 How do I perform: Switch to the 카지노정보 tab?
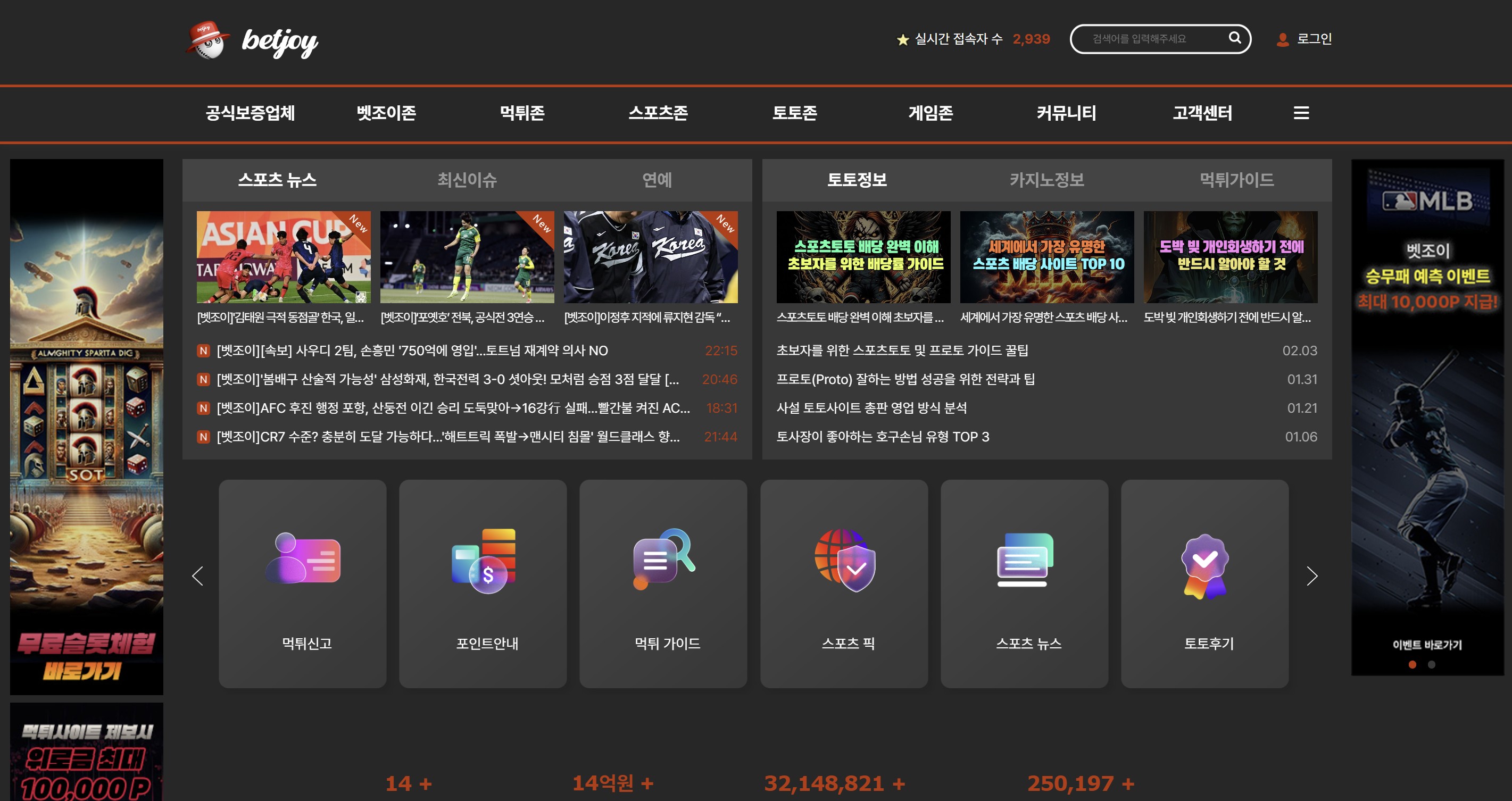pyautogui.click(x=1046, y=180)
